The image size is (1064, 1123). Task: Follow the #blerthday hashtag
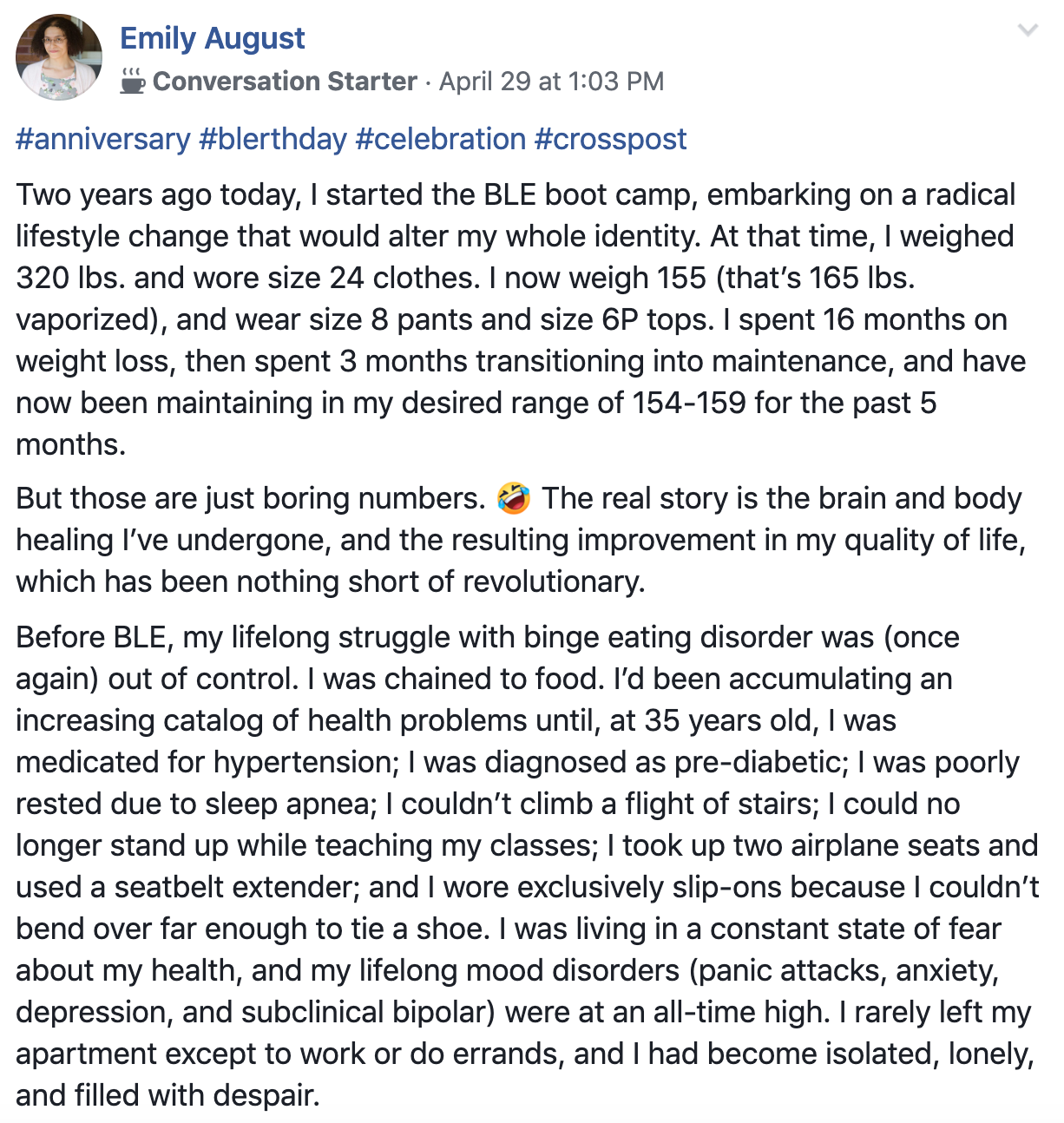pos(273,139)
